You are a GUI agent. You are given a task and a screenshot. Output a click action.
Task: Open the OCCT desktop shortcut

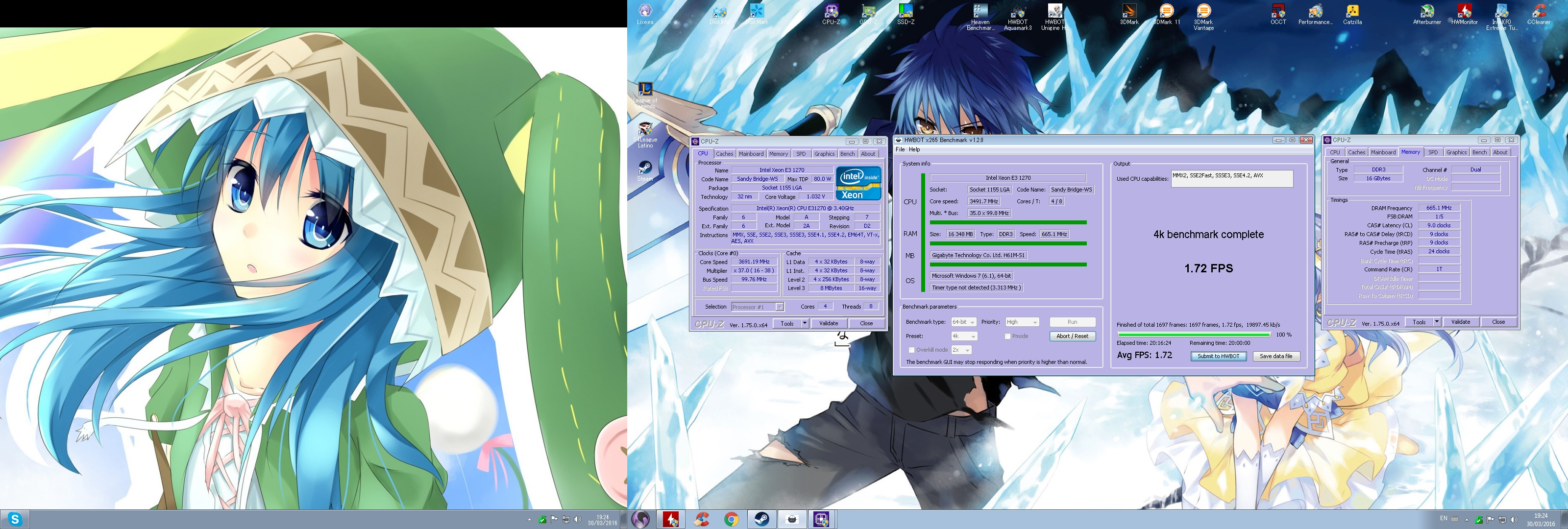click(1278, 14)
